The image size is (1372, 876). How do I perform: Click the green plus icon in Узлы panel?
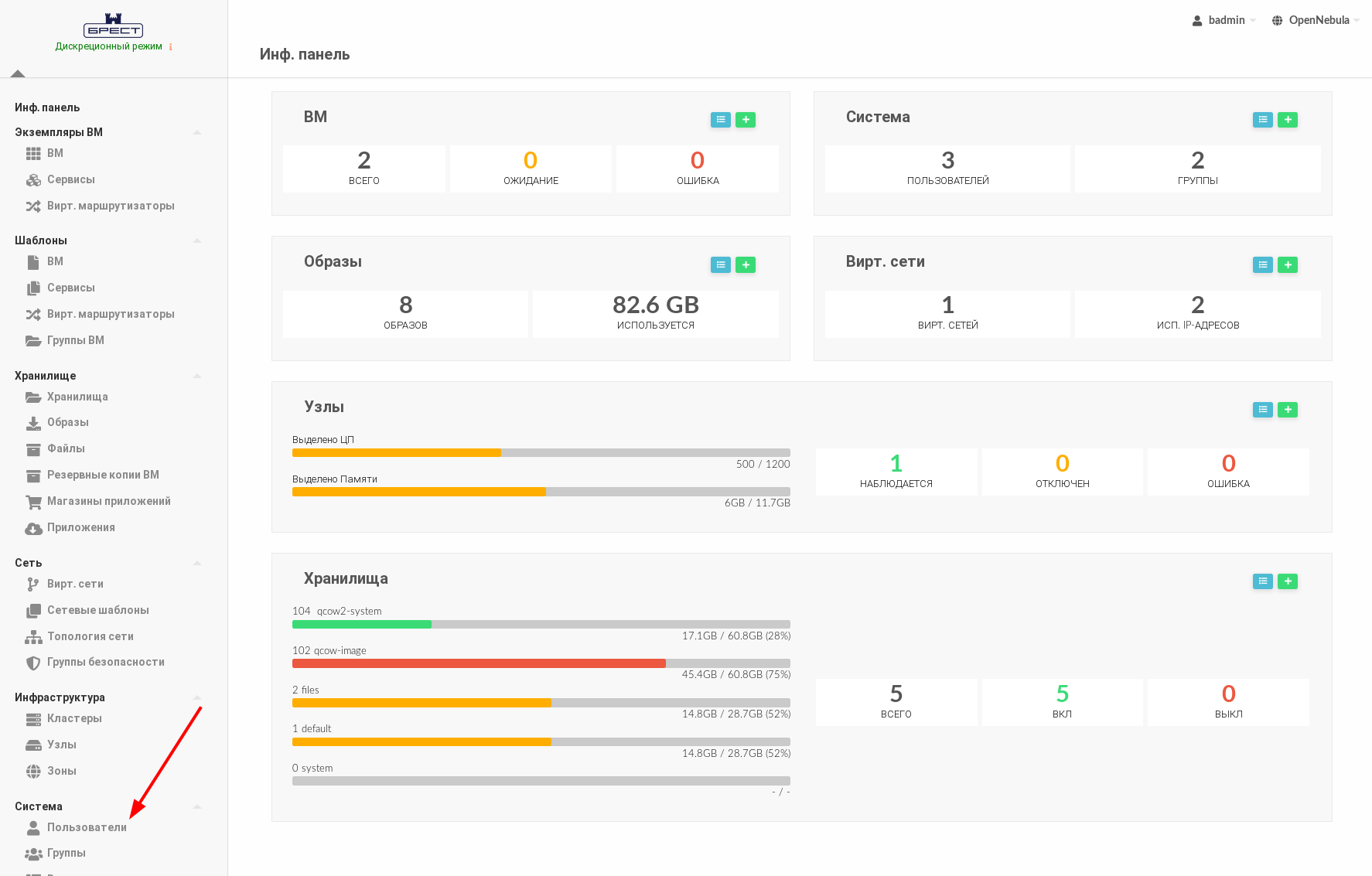click(1287, 410)
